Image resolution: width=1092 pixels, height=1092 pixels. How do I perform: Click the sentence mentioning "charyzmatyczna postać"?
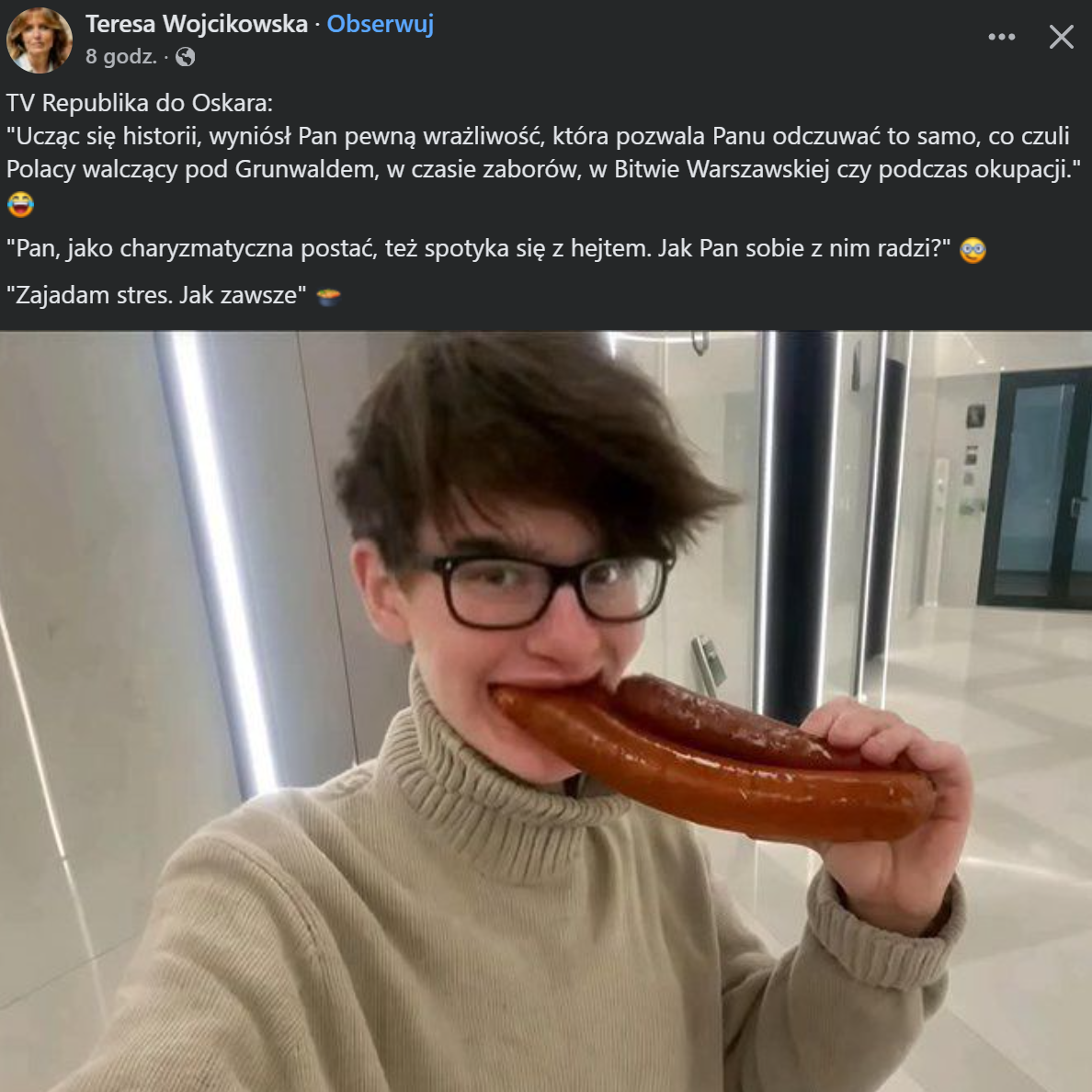[x=478, y=249]
